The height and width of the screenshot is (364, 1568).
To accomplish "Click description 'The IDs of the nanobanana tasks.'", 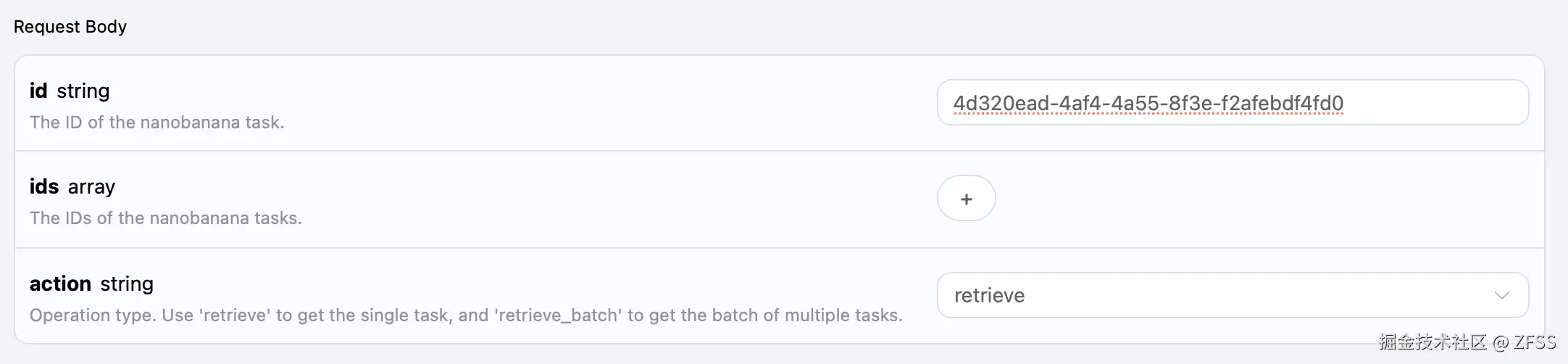I will pyautogui.click(x=165, y=218).
